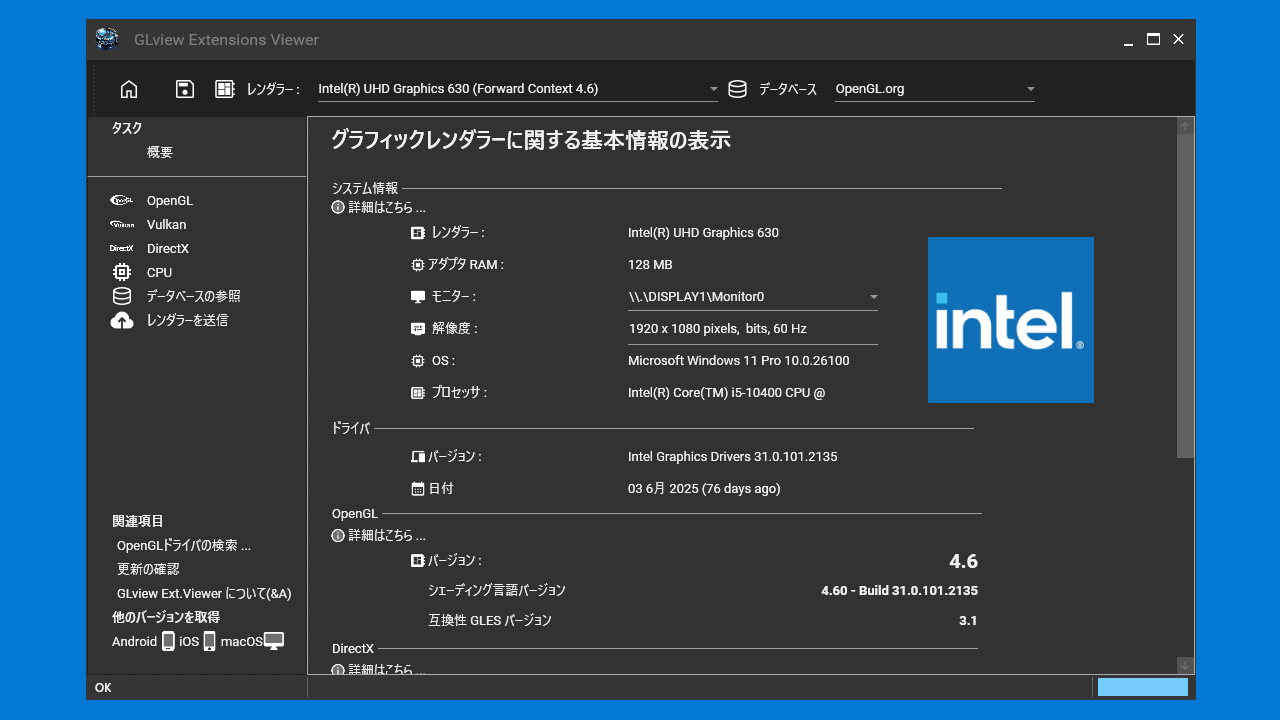Click the GLview app logo in title bar

tap(107, 39)
